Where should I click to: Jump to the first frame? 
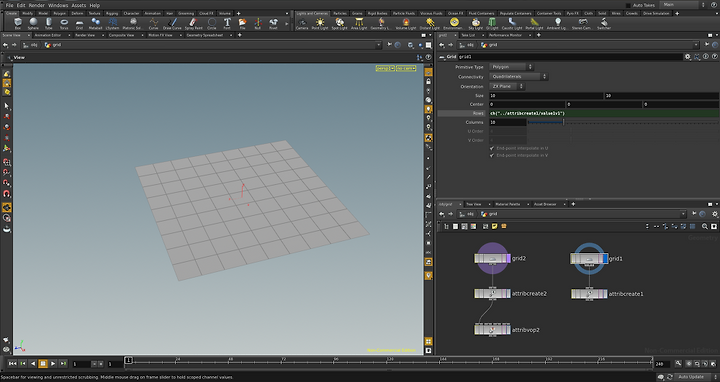coord(12,364)
